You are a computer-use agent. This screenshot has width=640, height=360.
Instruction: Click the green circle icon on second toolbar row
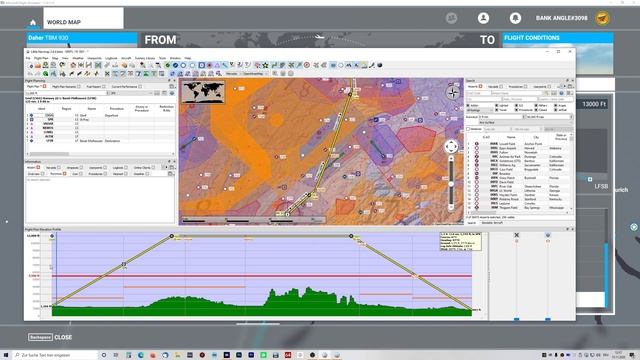pyautogui.click(x=45, y=73)
